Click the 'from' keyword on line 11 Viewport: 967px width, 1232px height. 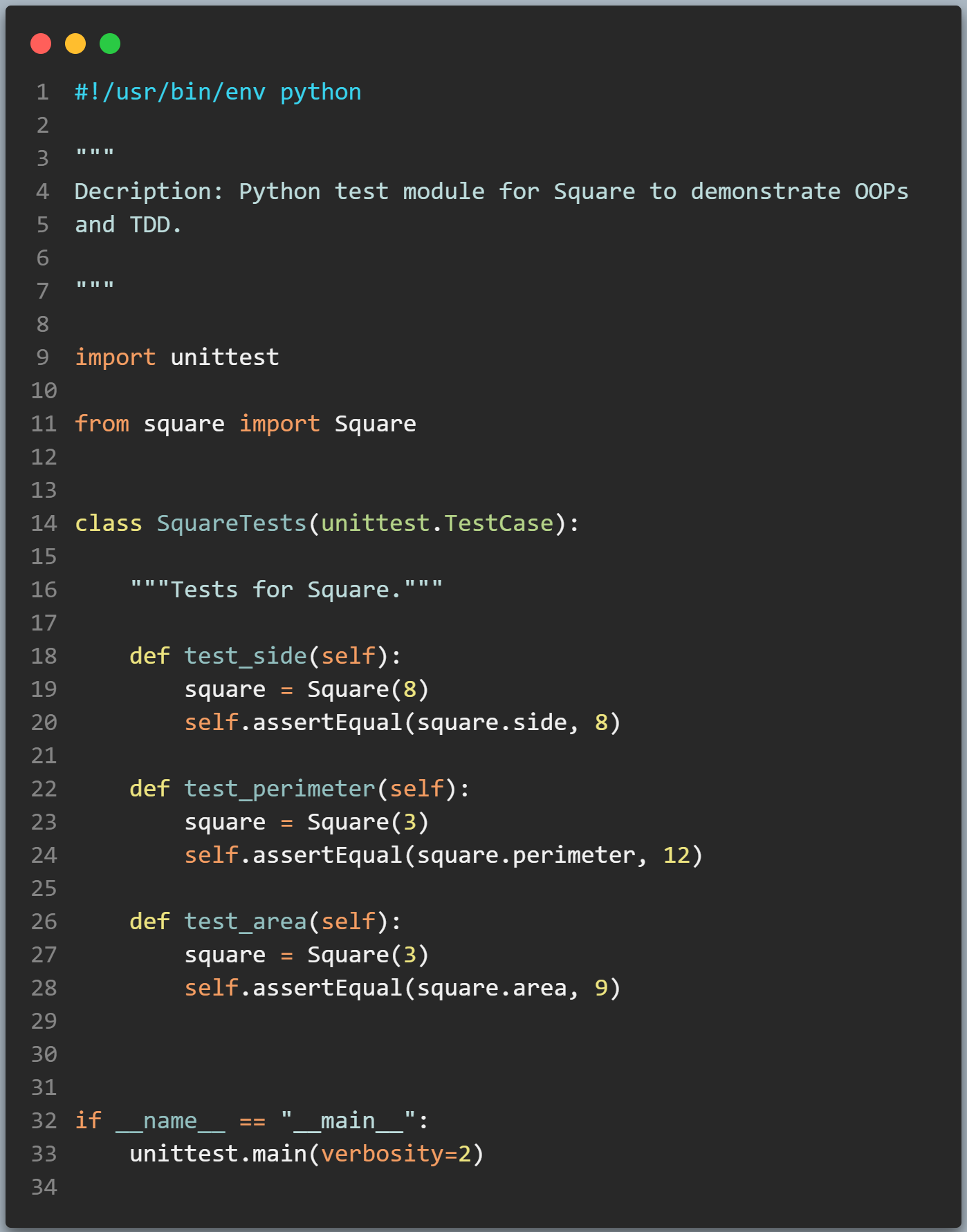pyautogui.click(x=102, y=424)
